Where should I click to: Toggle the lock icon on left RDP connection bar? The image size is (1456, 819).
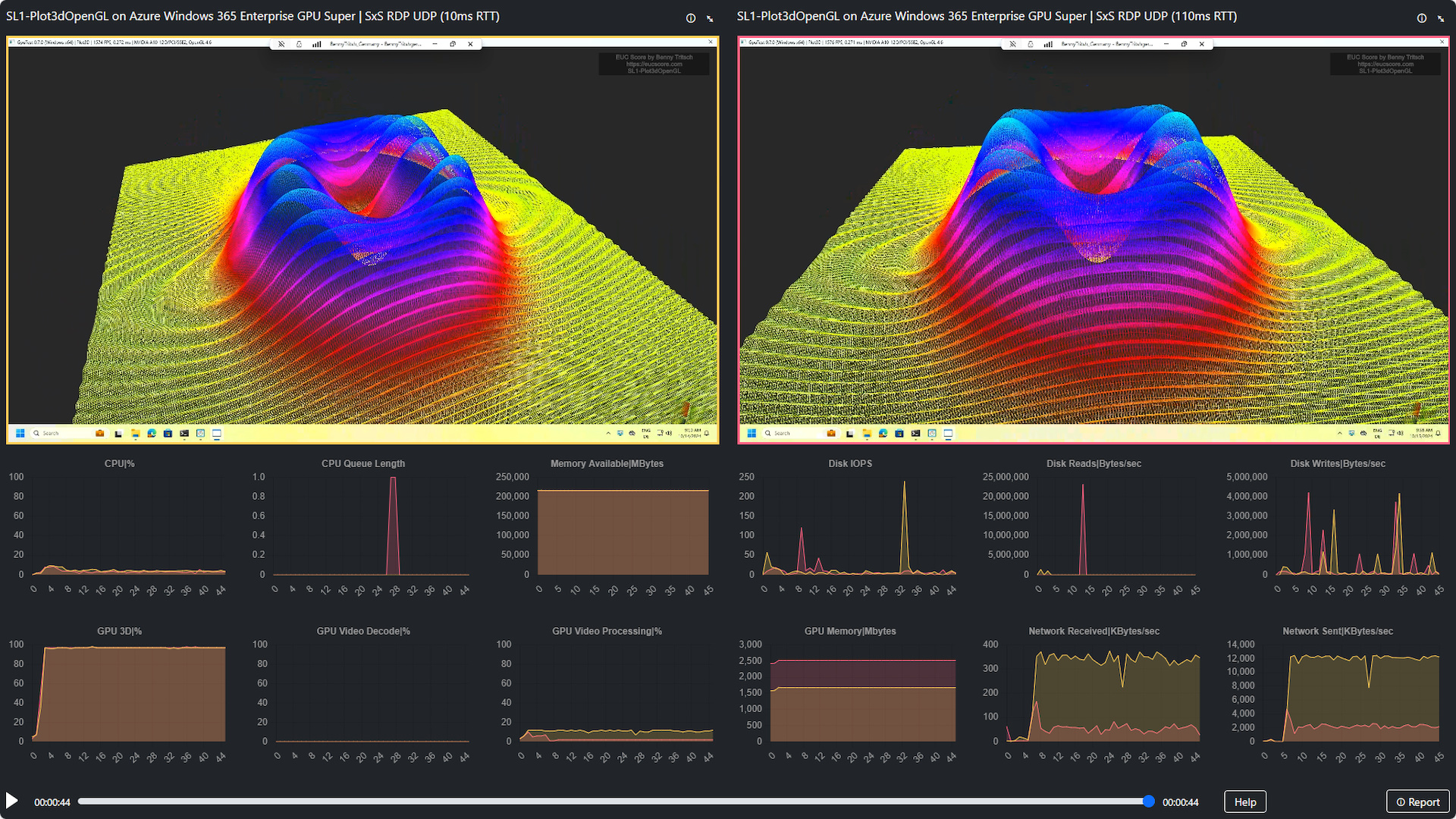pyautogui.click(x=299, y=44)
